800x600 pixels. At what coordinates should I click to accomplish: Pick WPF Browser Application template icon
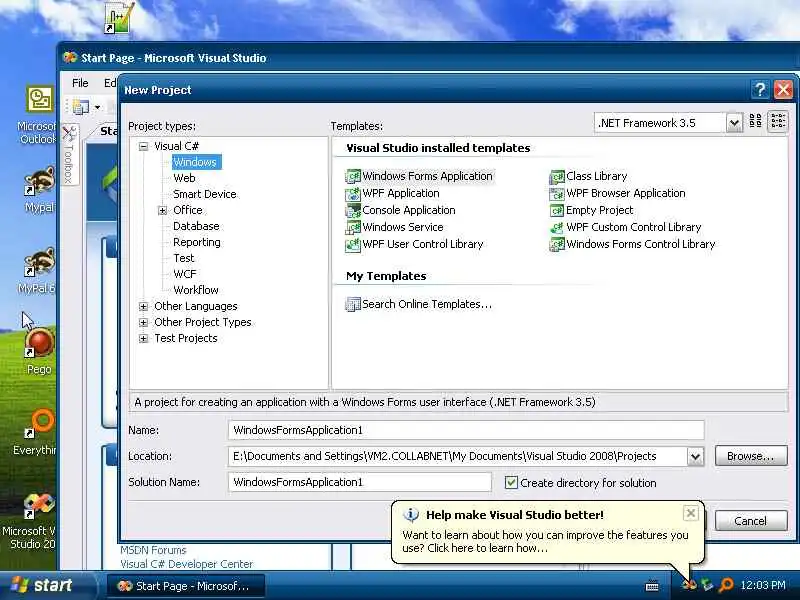click(557, 194)
